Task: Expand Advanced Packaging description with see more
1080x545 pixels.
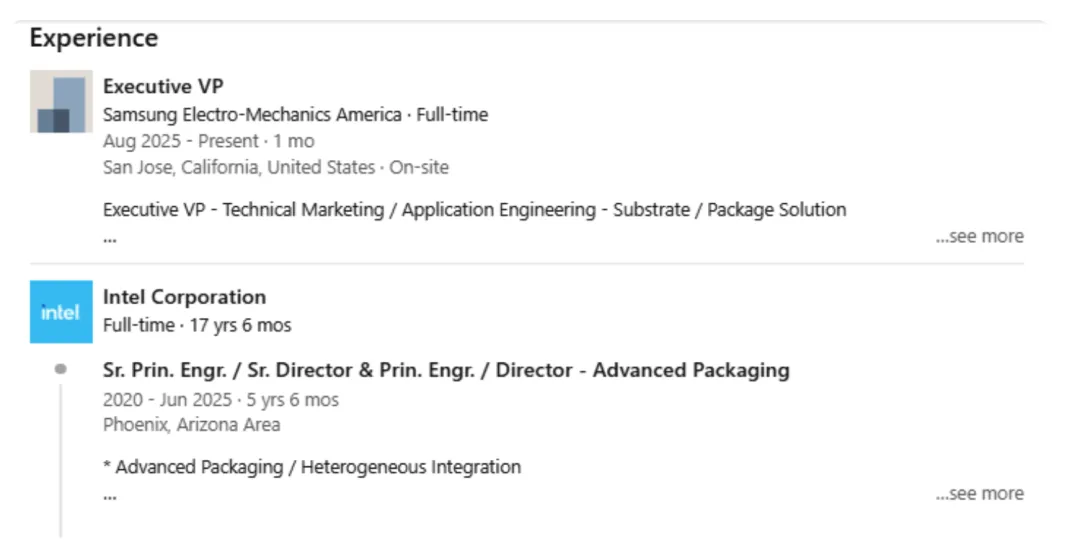Action: 979,494
